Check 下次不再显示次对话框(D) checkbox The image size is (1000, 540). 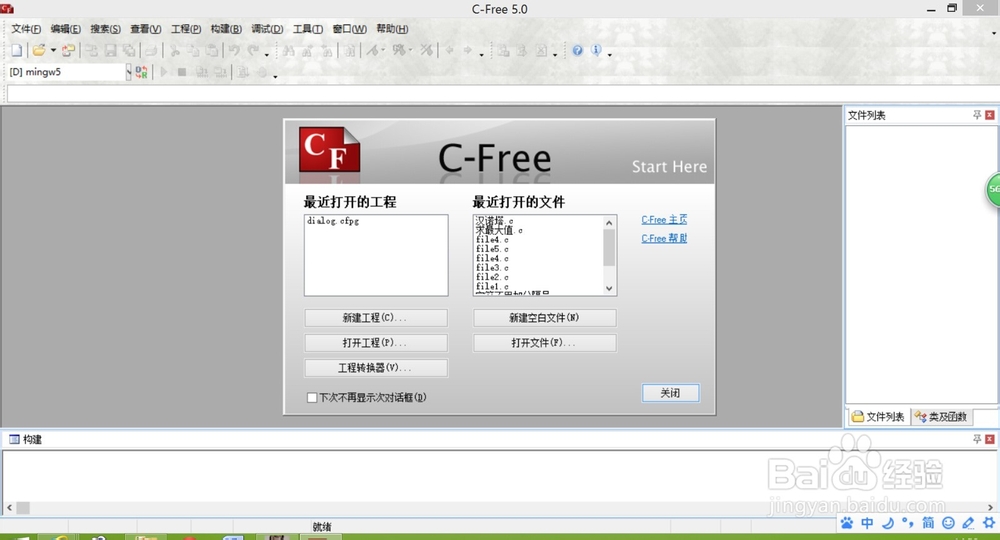(x=312, y=397)
